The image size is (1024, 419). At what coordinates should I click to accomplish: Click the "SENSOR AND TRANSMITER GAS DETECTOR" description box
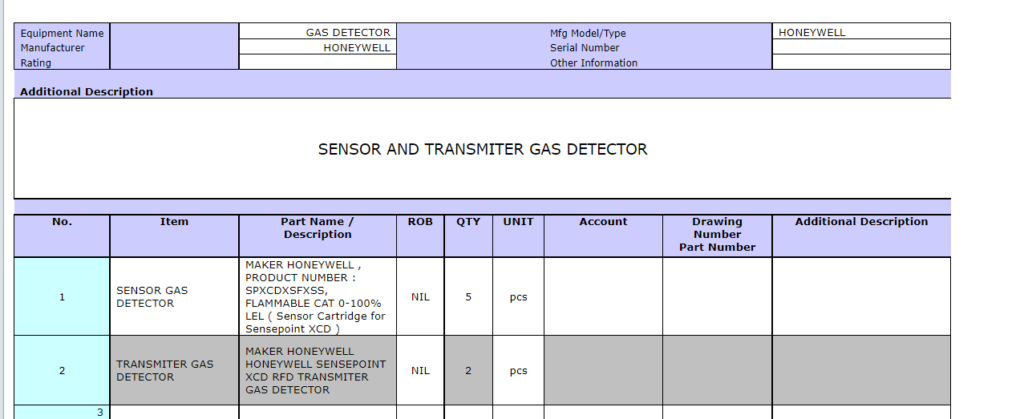pos(482,149)
